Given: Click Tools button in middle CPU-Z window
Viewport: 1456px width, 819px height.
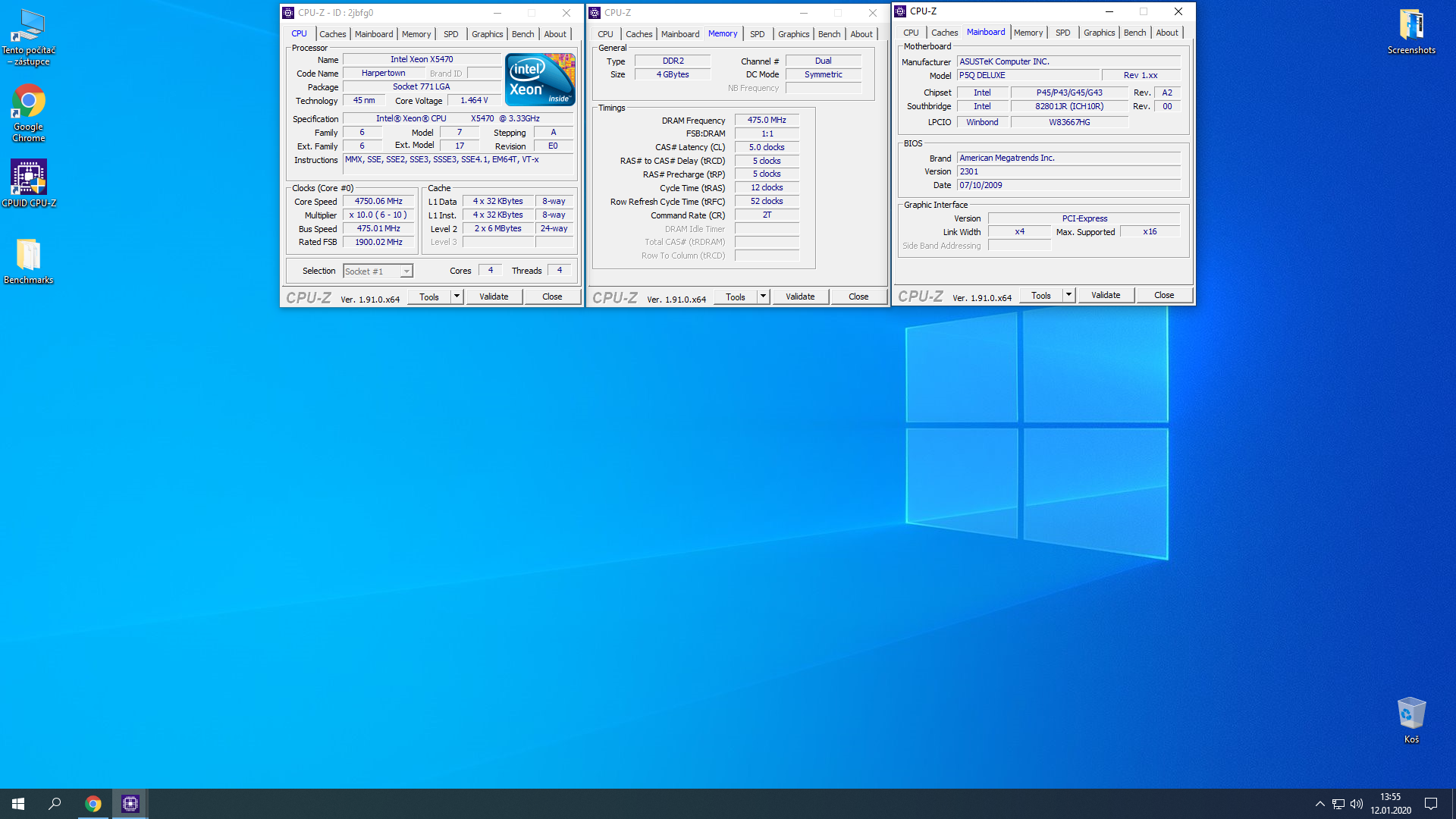Looking at the screenshot, I should [x=736, y=297].
